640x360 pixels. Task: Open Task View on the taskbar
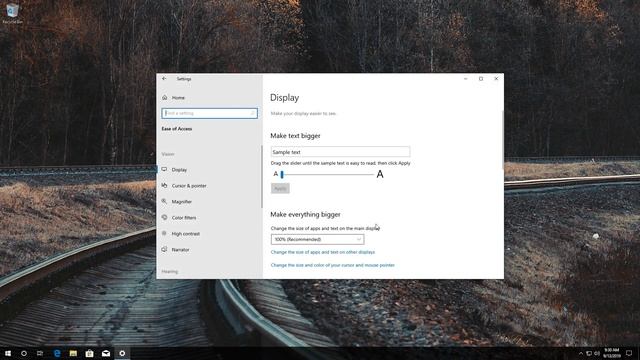coord(40,353)
